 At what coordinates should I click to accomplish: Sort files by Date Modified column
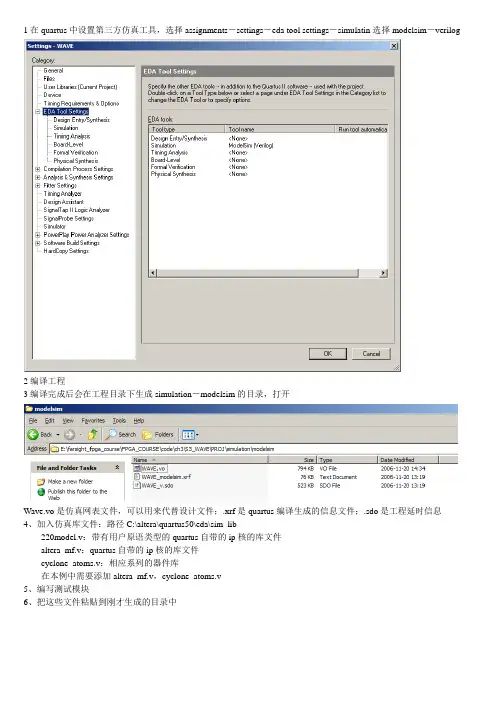click(408, 460)
